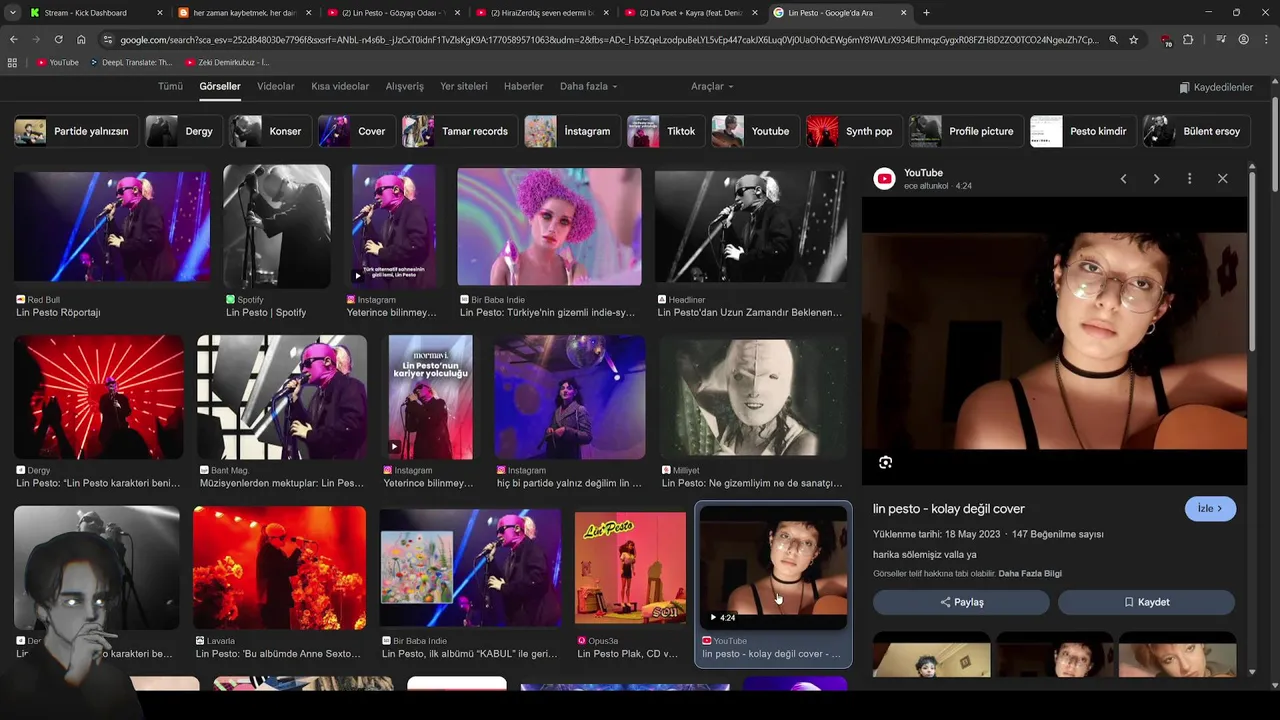Switch to the Haberler tab
Viewport: 1280px width, 720px height.
click(x=524, y=86)
